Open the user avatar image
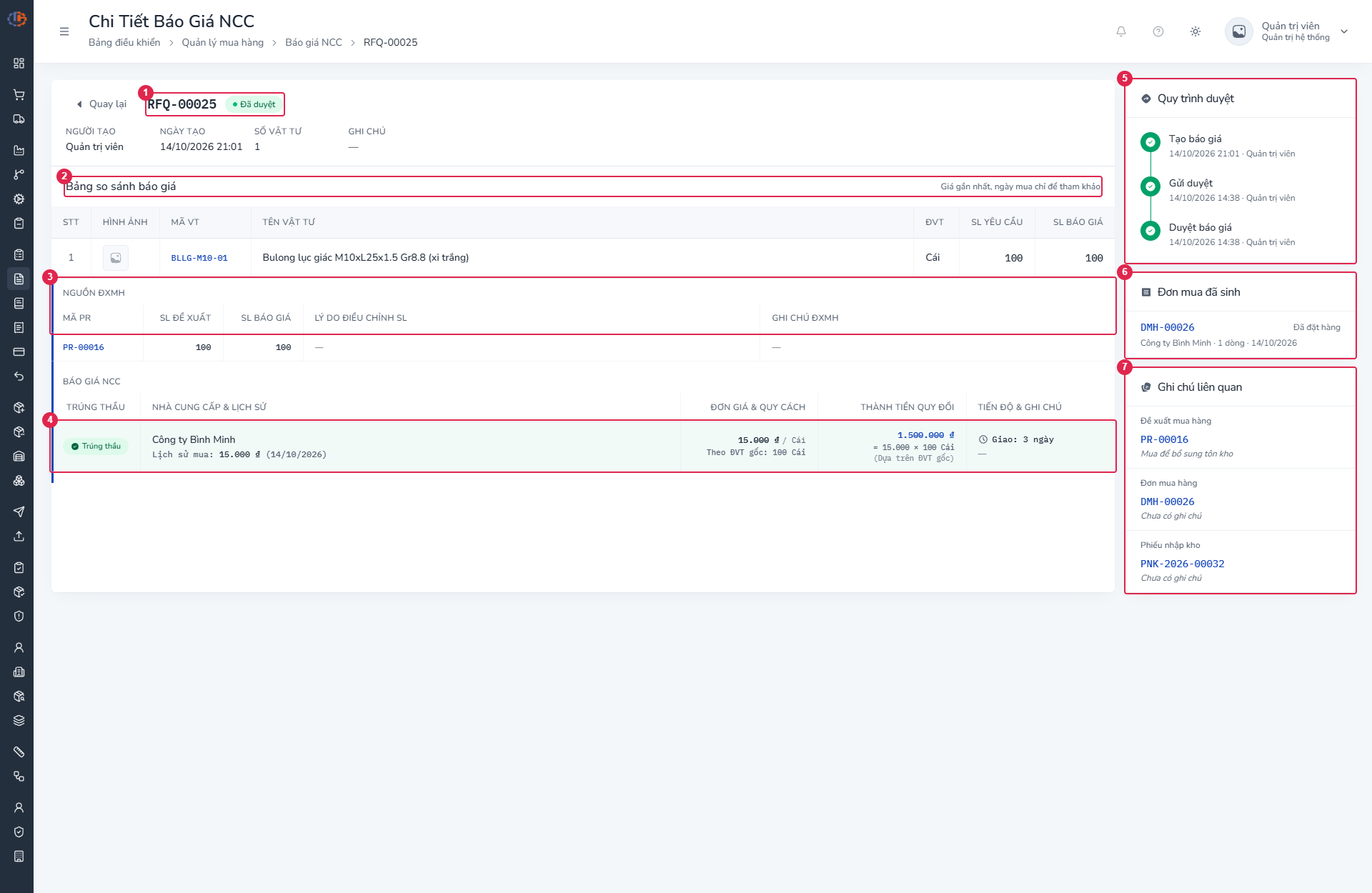The image size is (1372, 893). (x=1239, y=31)
